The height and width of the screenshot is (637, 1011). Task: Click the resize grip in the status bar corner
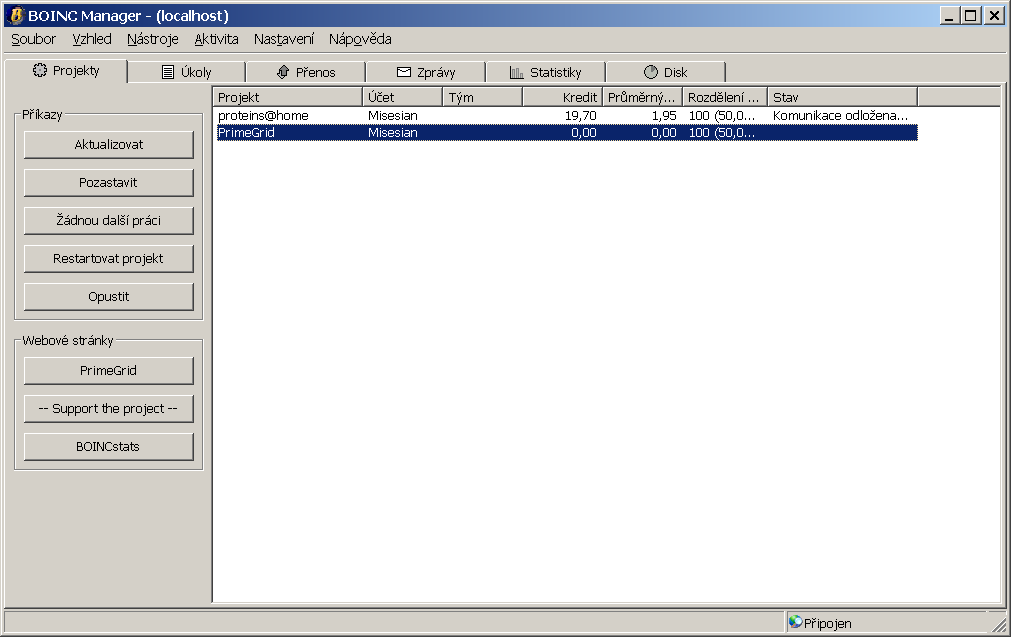click(x=999, y=623)
